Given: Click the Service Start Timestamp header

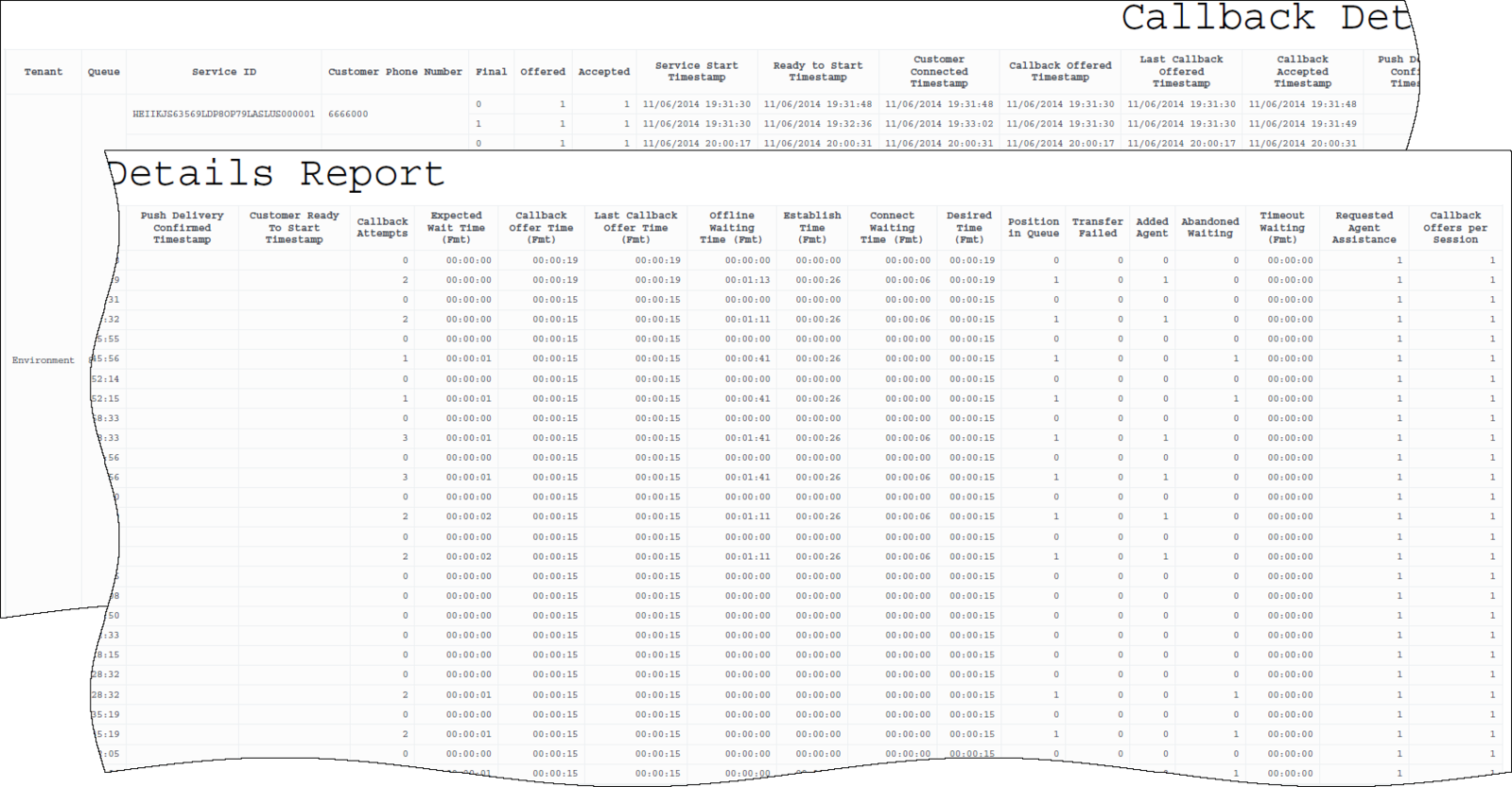Looking at the screenshot, I should (697, 72).
